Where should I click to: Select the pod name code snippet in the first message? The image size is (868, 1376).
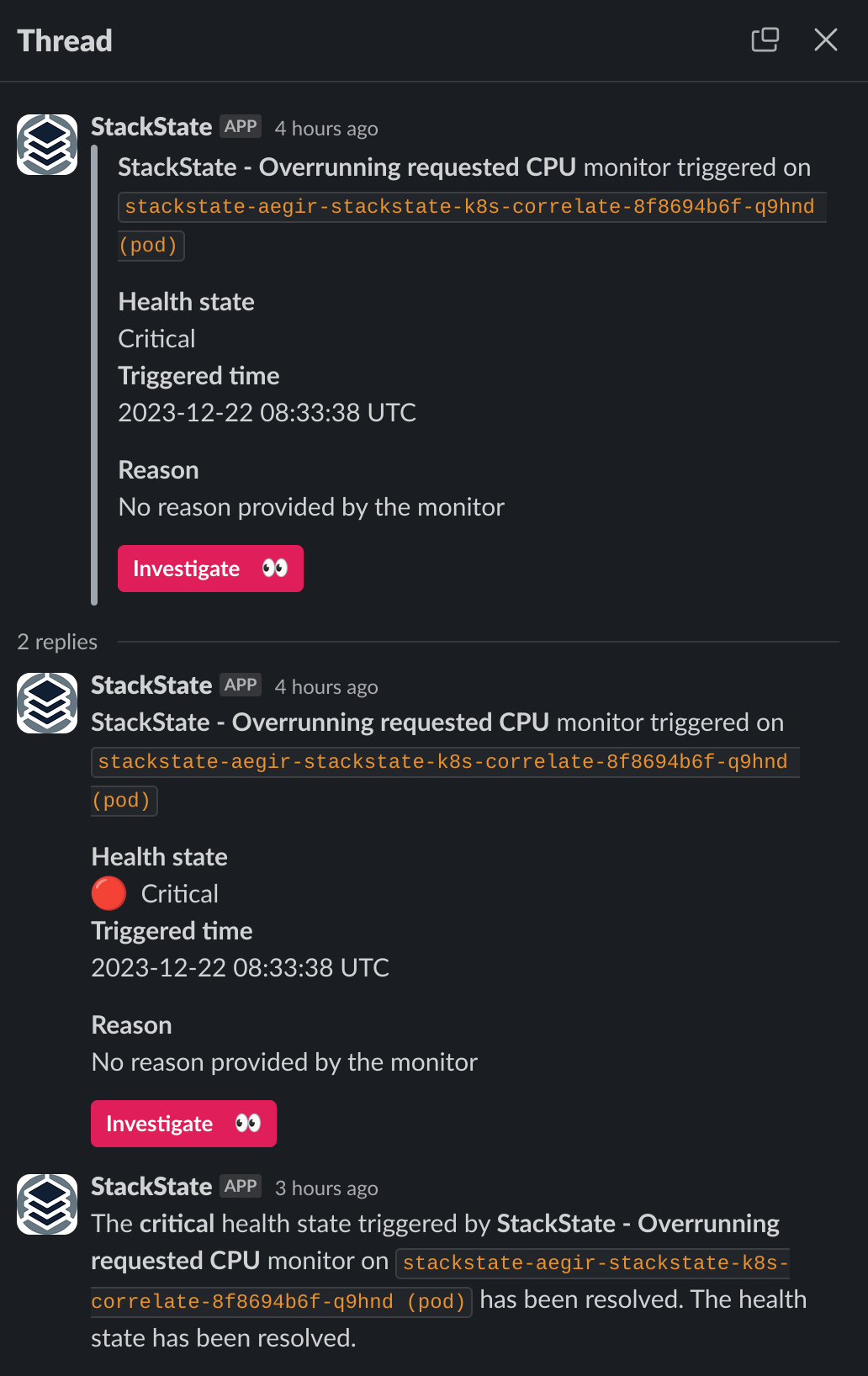click(x=471, y=206)
